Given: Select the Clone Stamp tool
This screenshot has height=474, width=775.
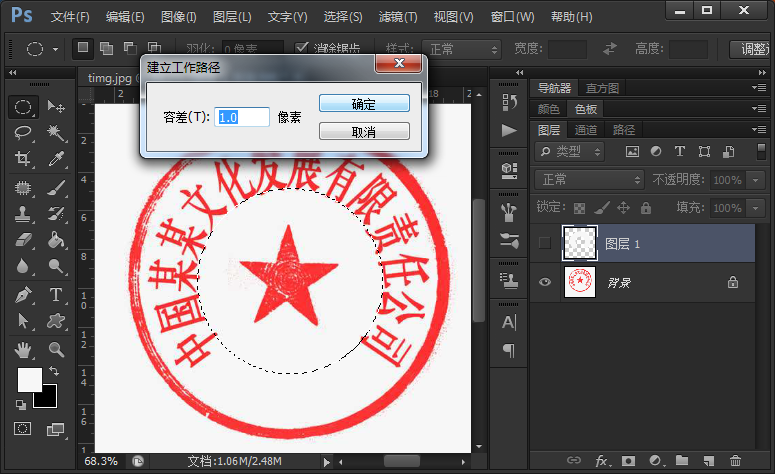Looking at the screenshot, I should (x=23, y=214).
